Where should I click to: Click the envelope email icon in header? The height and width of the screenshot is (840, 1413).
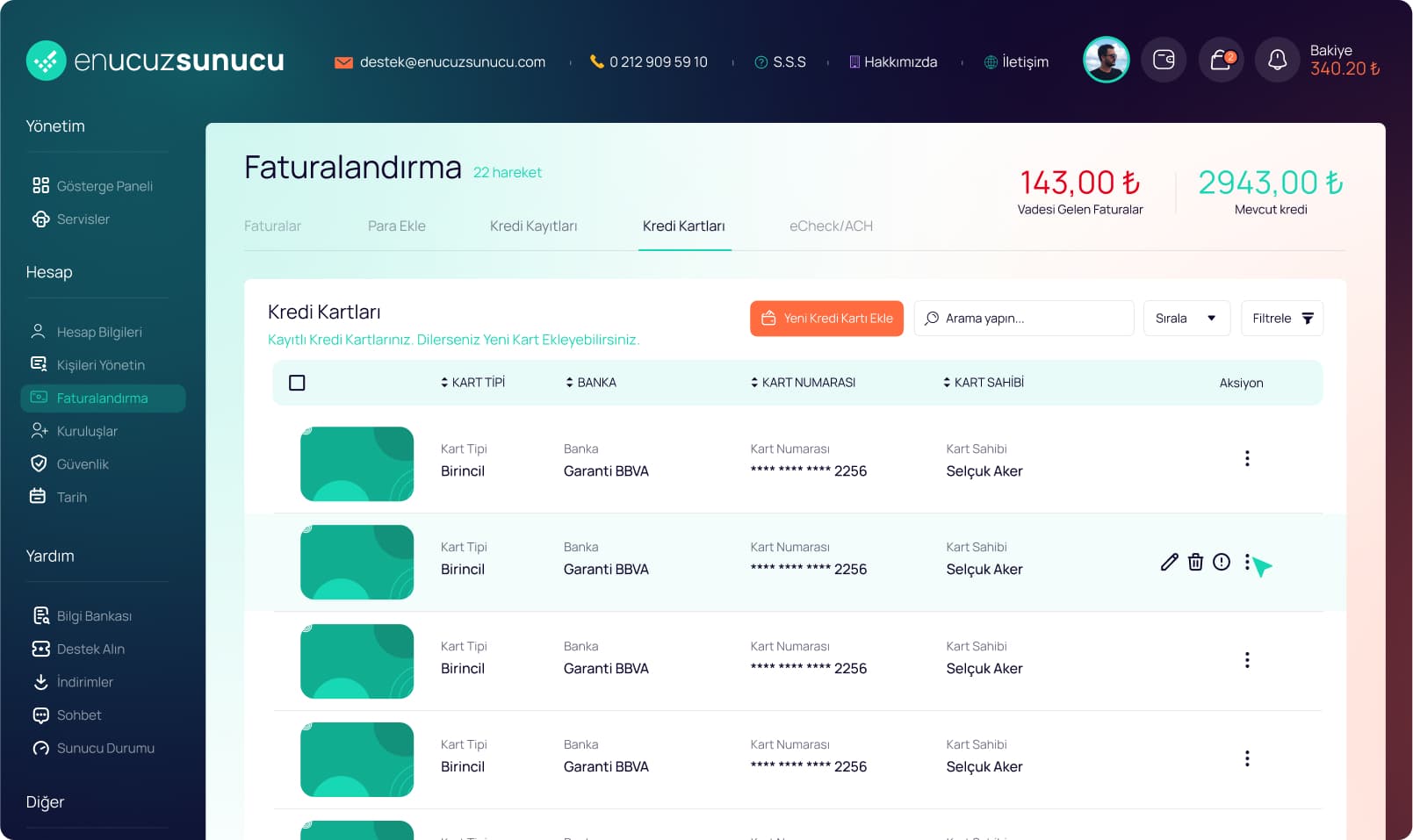[x=344, y=62]
